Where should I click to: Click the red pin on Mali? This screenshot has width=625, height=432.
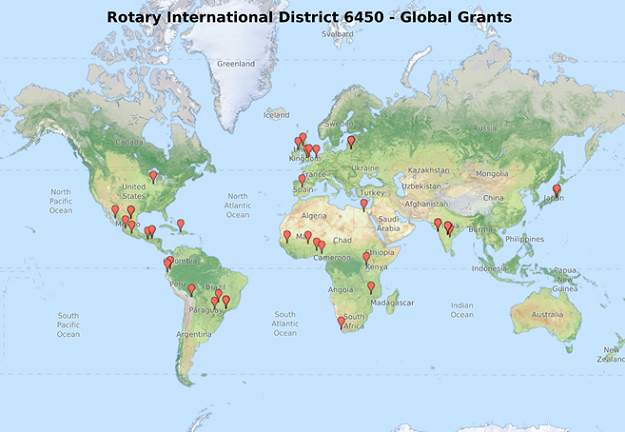click(308, 237)
